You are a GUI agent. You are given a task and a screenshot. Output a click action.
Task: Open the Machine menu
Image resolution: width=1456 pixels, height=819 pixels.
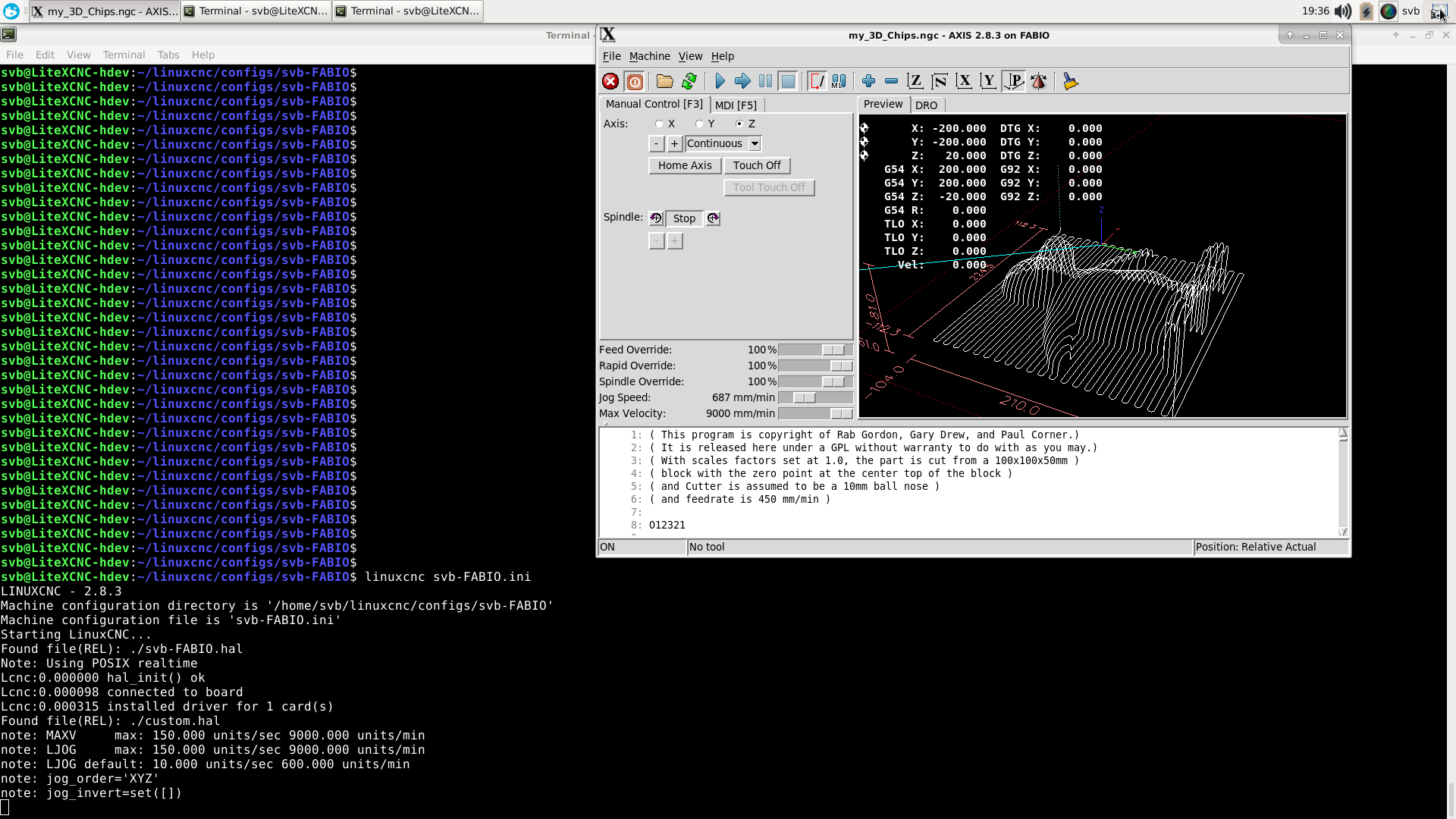click(649, 56)
